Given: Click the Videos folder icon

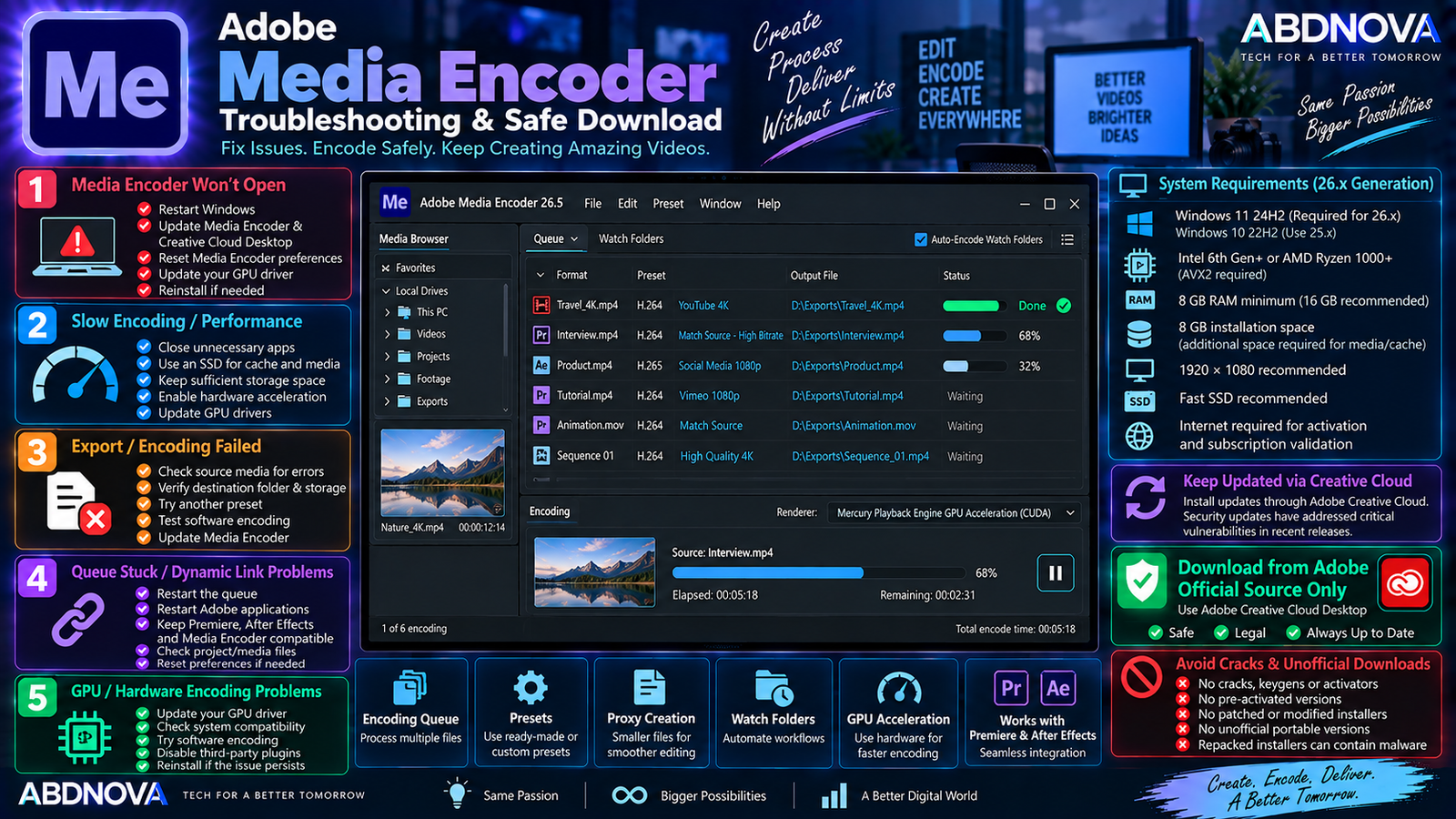Looking at the screenshot, I should pyautogui.click(x=404, y=334).
